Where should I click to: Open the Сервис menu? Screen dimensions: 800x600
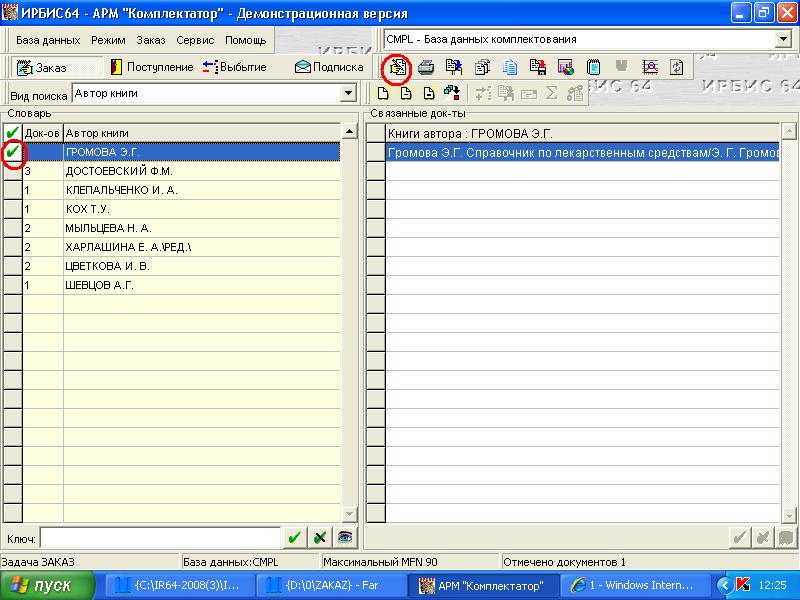click(195, 40)
